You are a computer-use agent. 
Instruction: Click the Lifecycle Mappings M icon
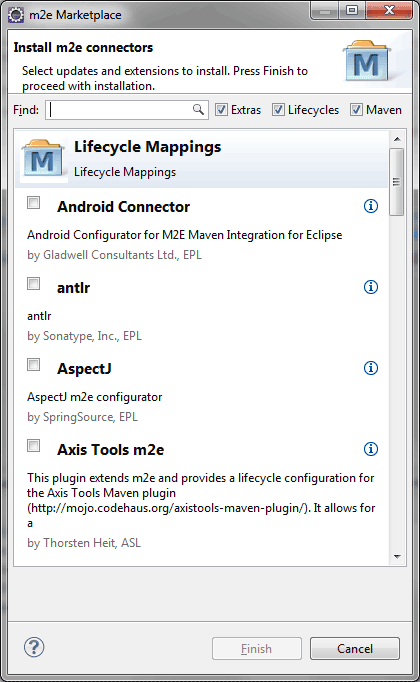tap(43, 159)
